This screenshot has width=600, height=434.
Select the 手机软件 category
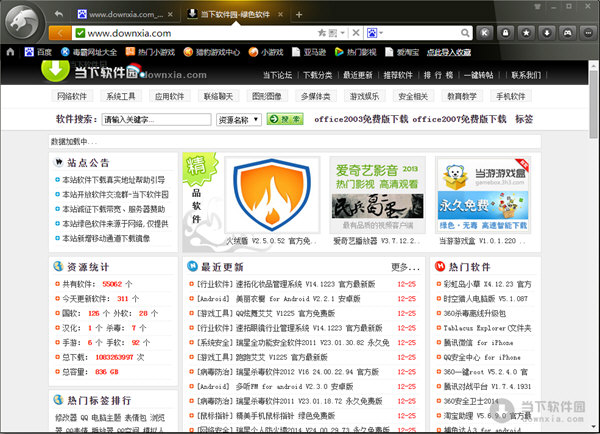pos(511,96)
